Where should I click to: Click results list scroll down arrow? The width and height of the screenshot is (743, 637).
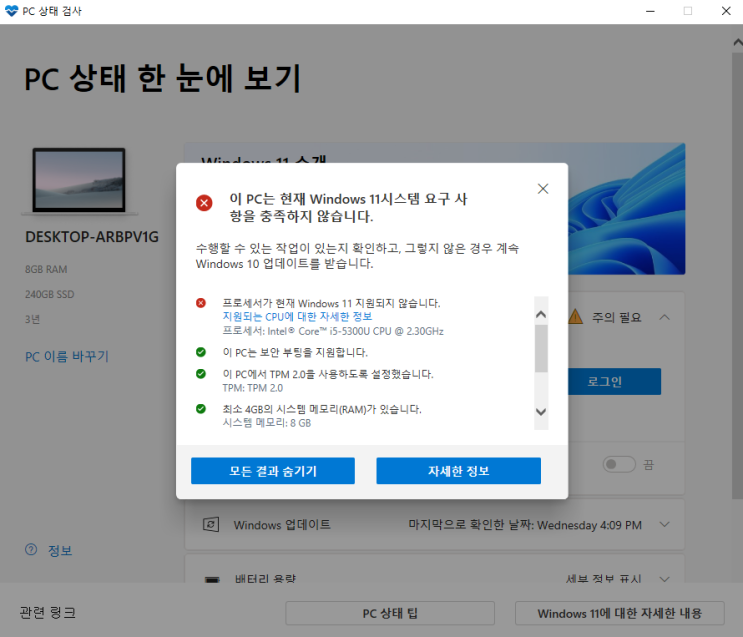tap(541, 412)
